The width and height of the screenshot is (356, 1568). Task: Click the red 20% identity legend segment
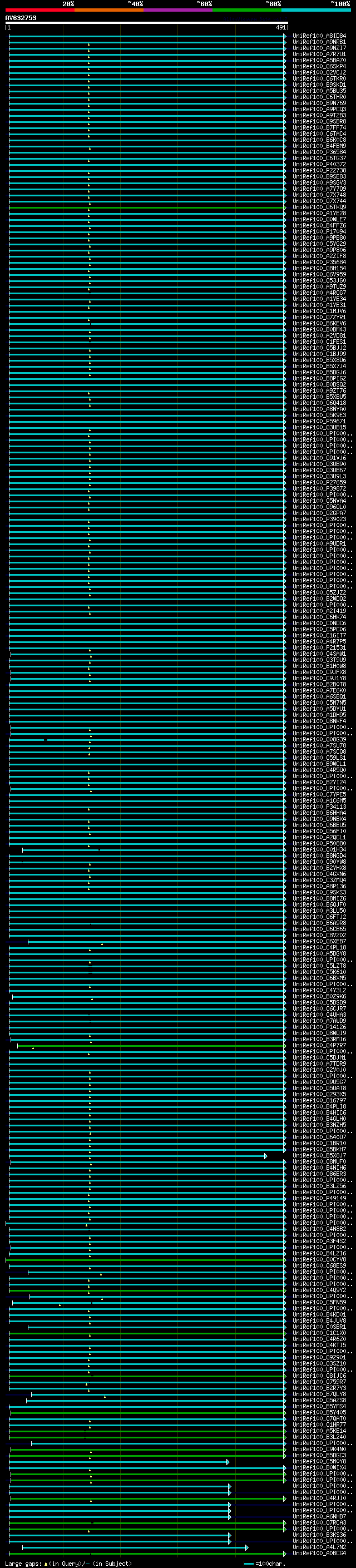pos(39,10)
